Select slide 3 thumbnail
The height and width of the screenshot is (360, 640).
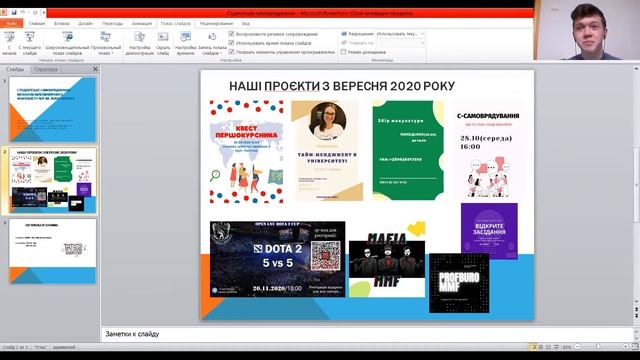point(52,251)
